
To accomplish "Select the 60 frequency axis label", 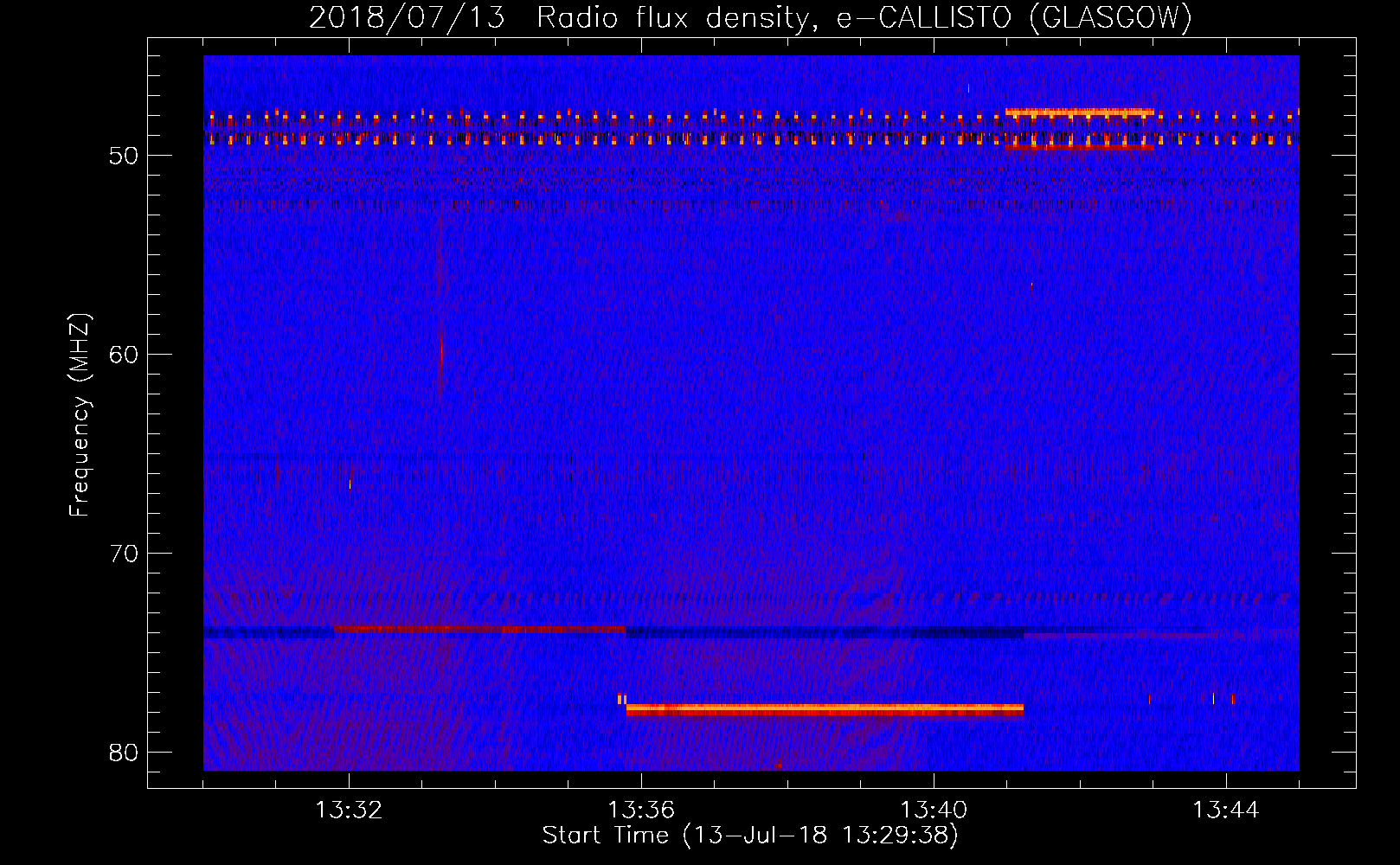I will [x=124, y=355].
